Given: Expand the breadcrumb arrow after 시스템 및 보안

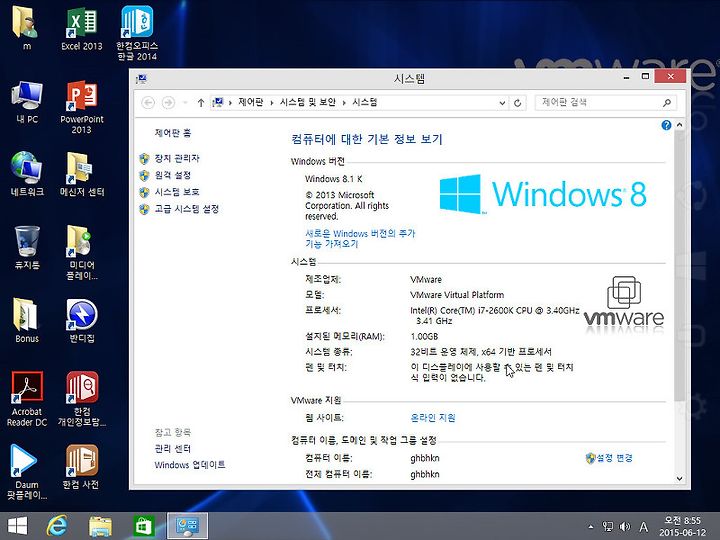Looking at the screenshot, I should (x=344, y=103).
